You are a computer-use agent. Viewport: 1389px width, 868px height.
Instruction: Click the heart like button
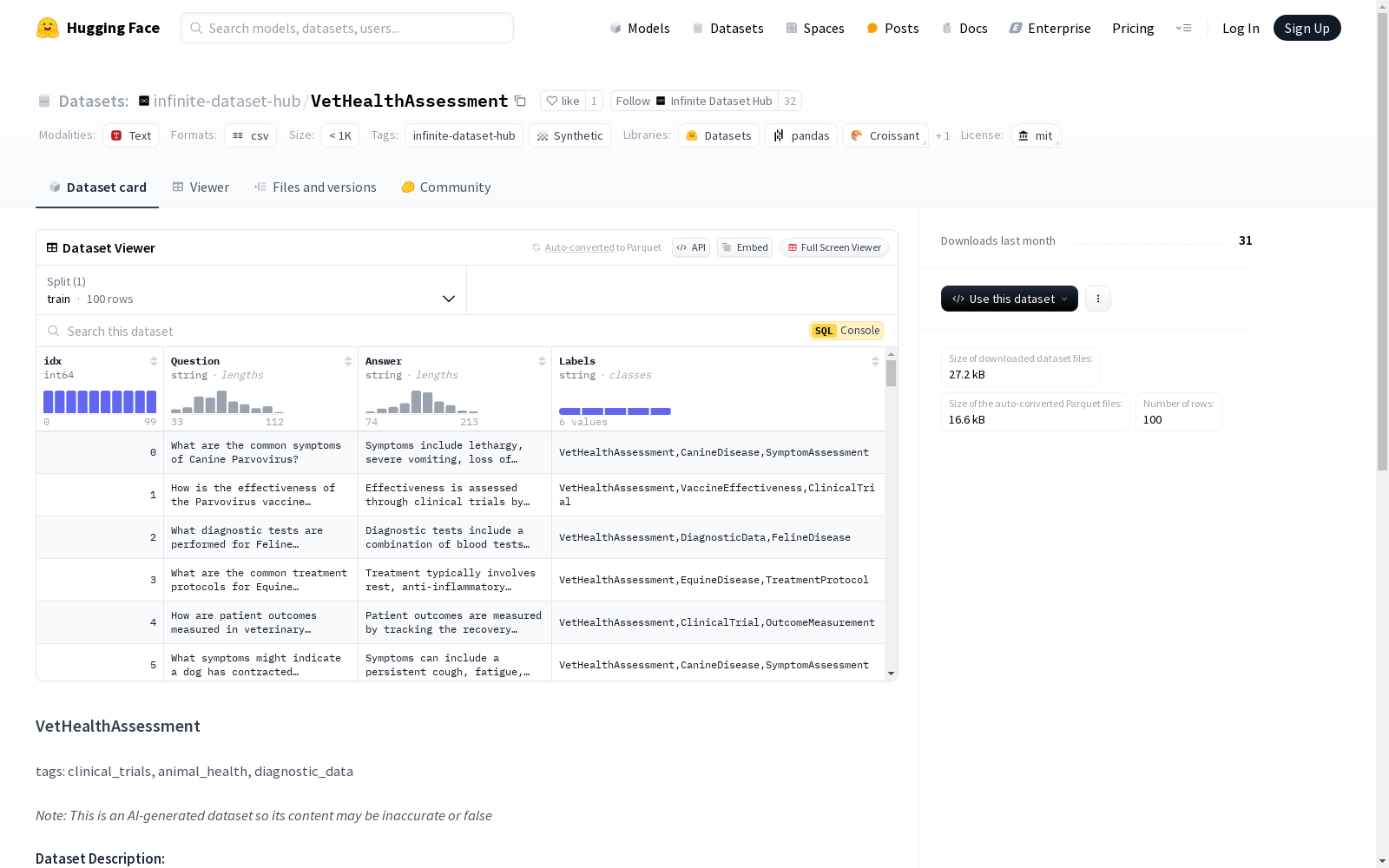[563, 101]
